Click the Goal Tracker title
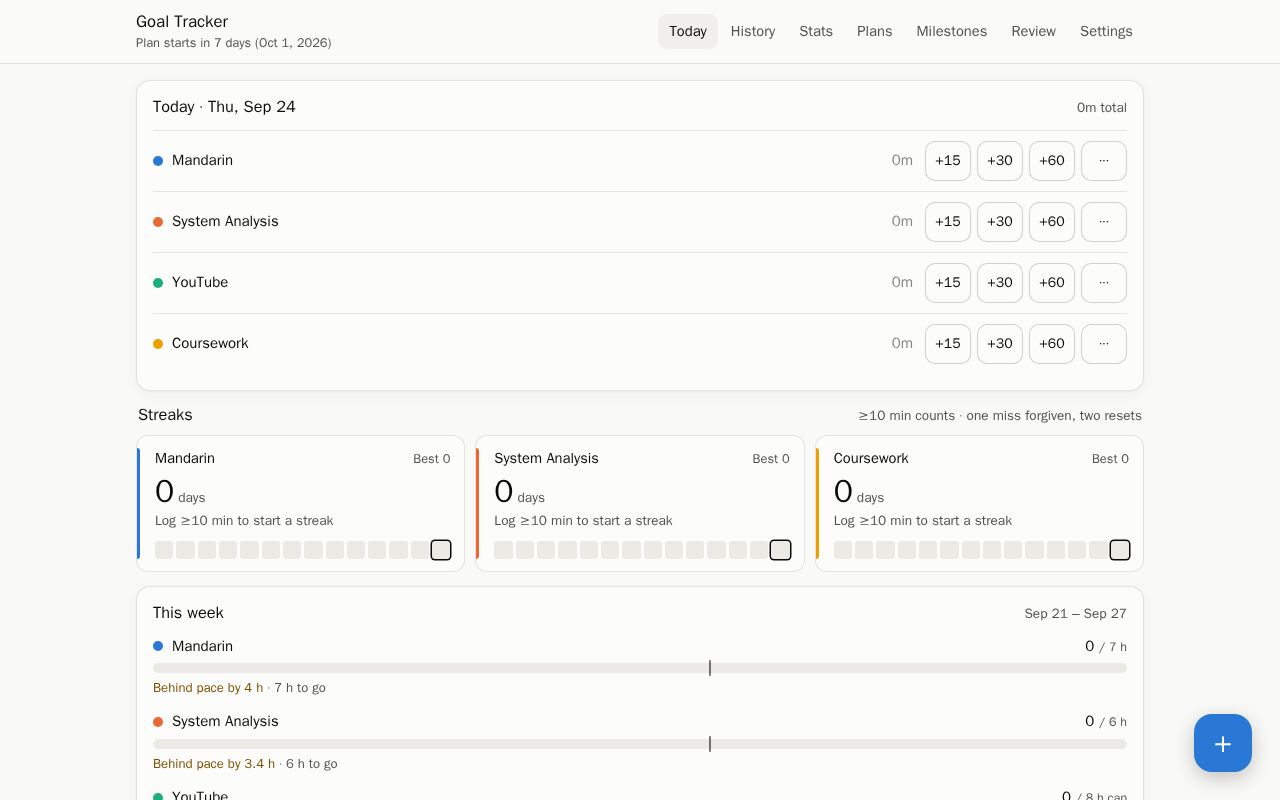Screen dimensions: 1280x800 point(182,22)
